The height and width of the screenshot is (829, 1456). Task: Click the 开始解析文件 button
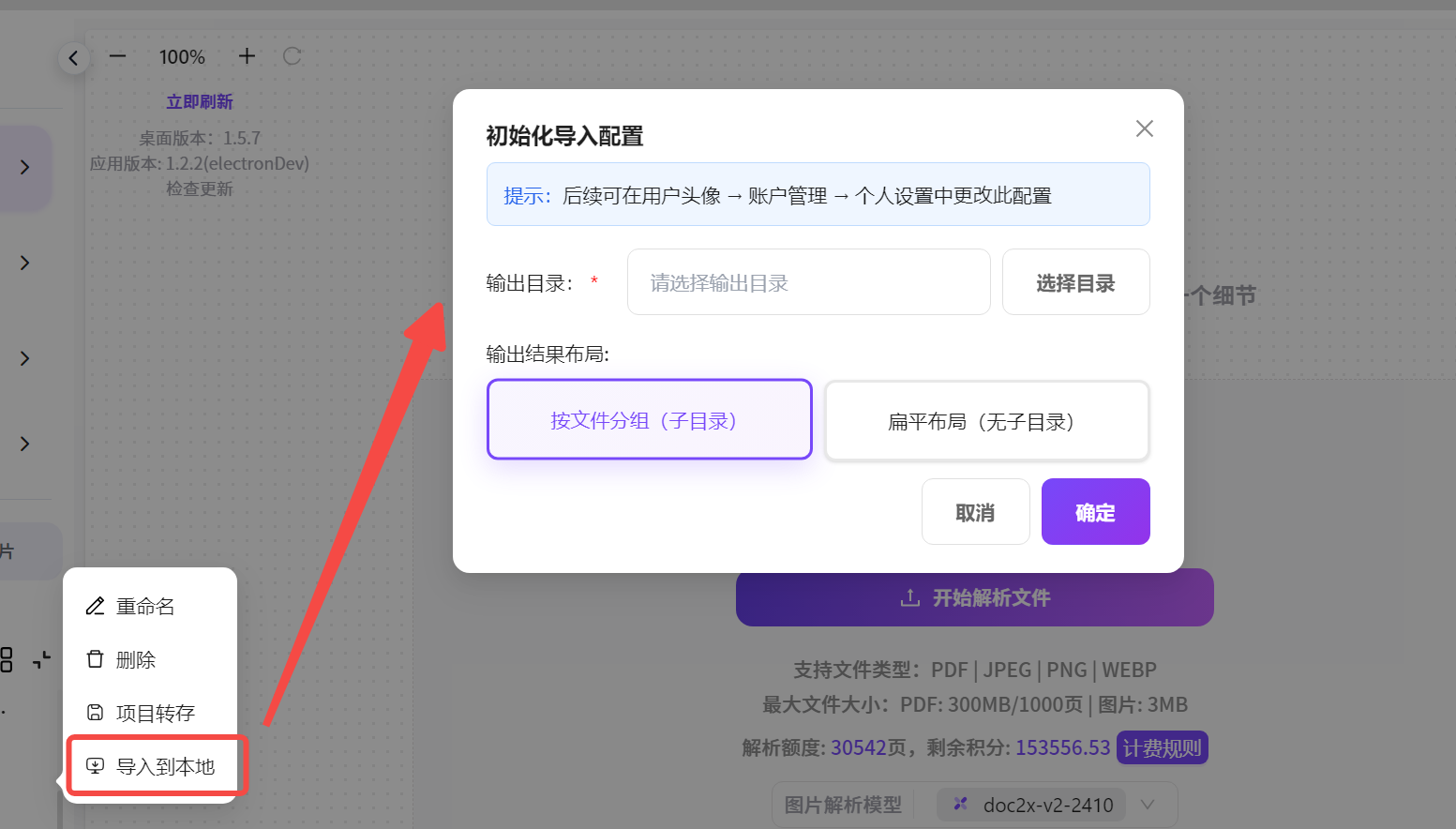point(975,597)
